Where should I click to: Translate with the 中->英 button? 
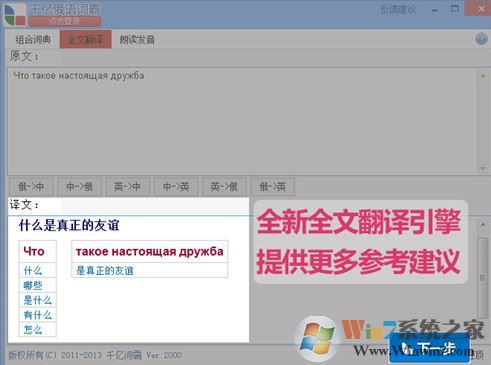click(176, 186)
